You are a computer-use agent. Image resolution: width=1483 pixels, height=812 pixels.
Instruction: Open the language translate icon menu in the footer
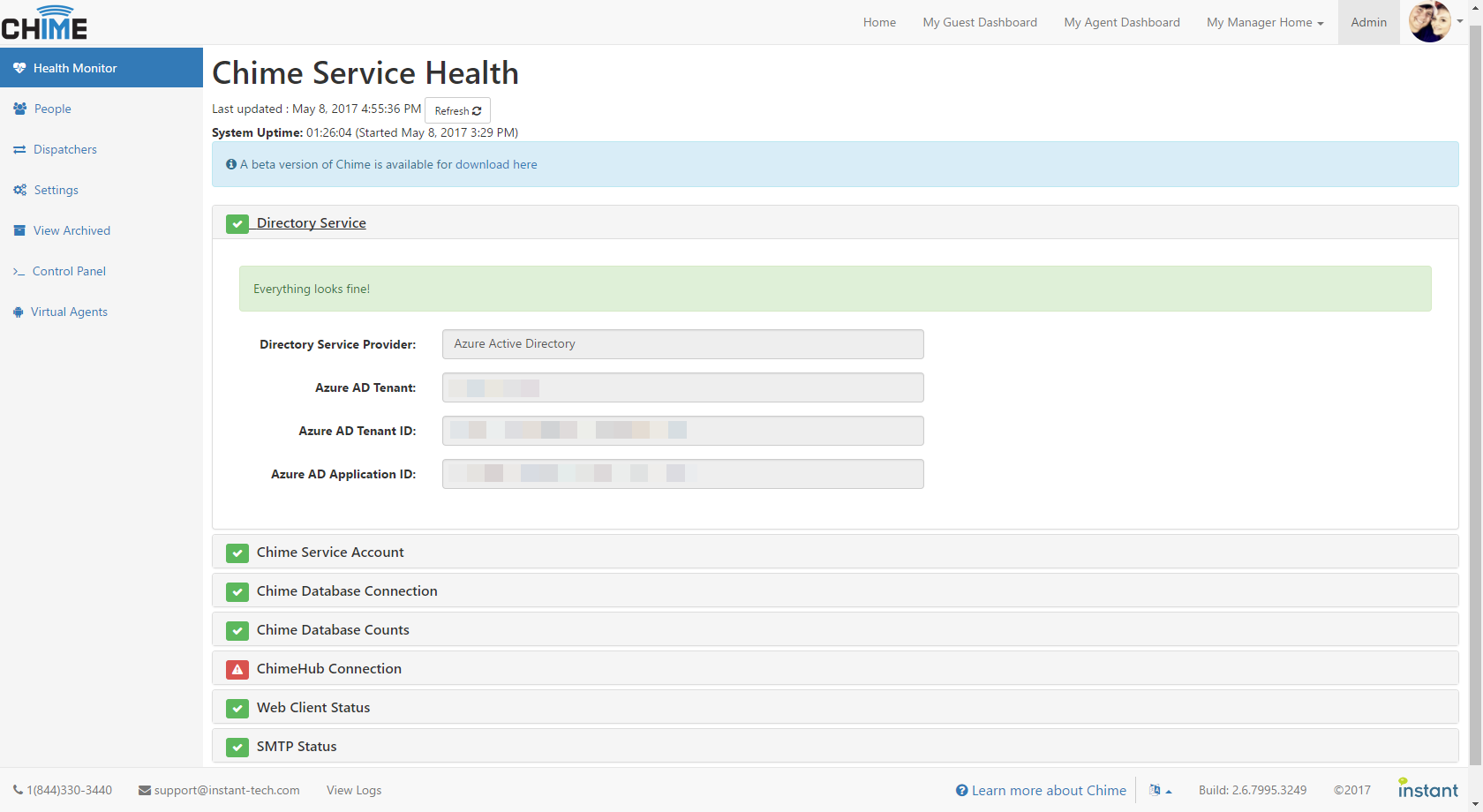1160,790
